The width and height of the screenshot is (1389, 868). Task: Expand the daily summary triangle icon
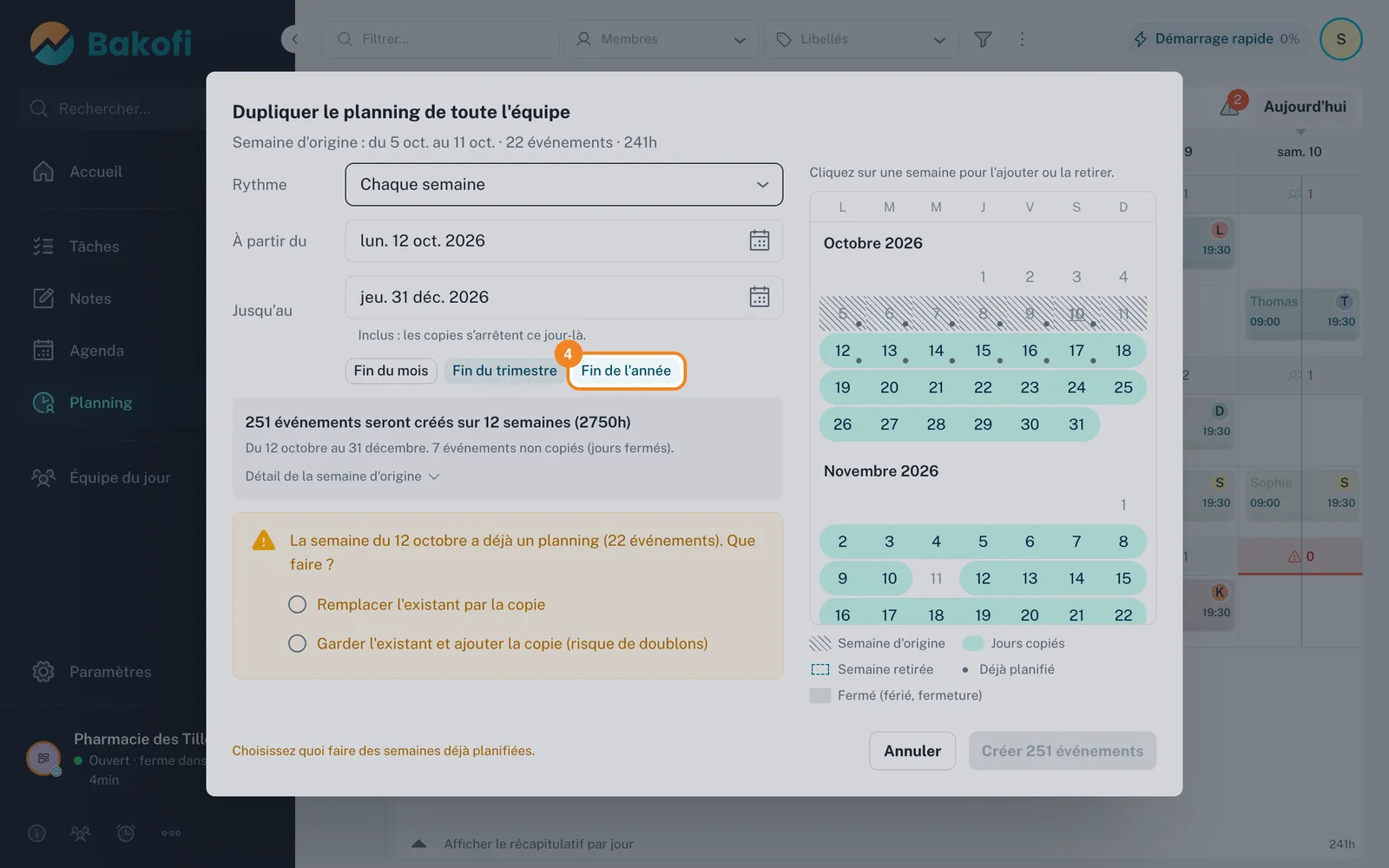pyautogui.click(x=418, y=844)
